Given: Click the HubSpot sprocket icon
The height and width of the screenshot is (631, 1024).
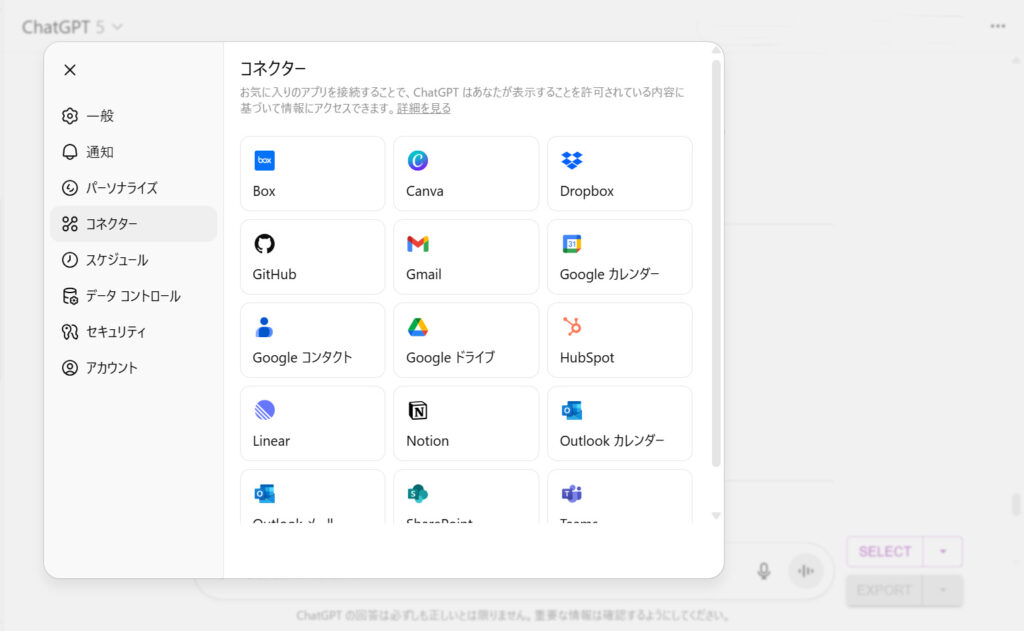Looking at the screenshot, I should point(571,327).
